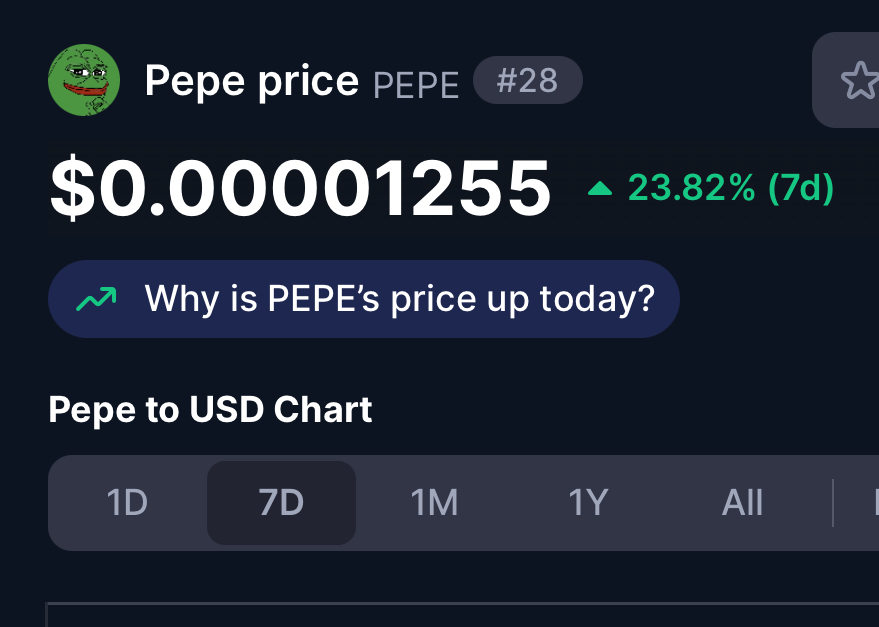The image size is (879, 627).
Task: Click the (7d) period label beside the percentage
Action: click(801, 187)
